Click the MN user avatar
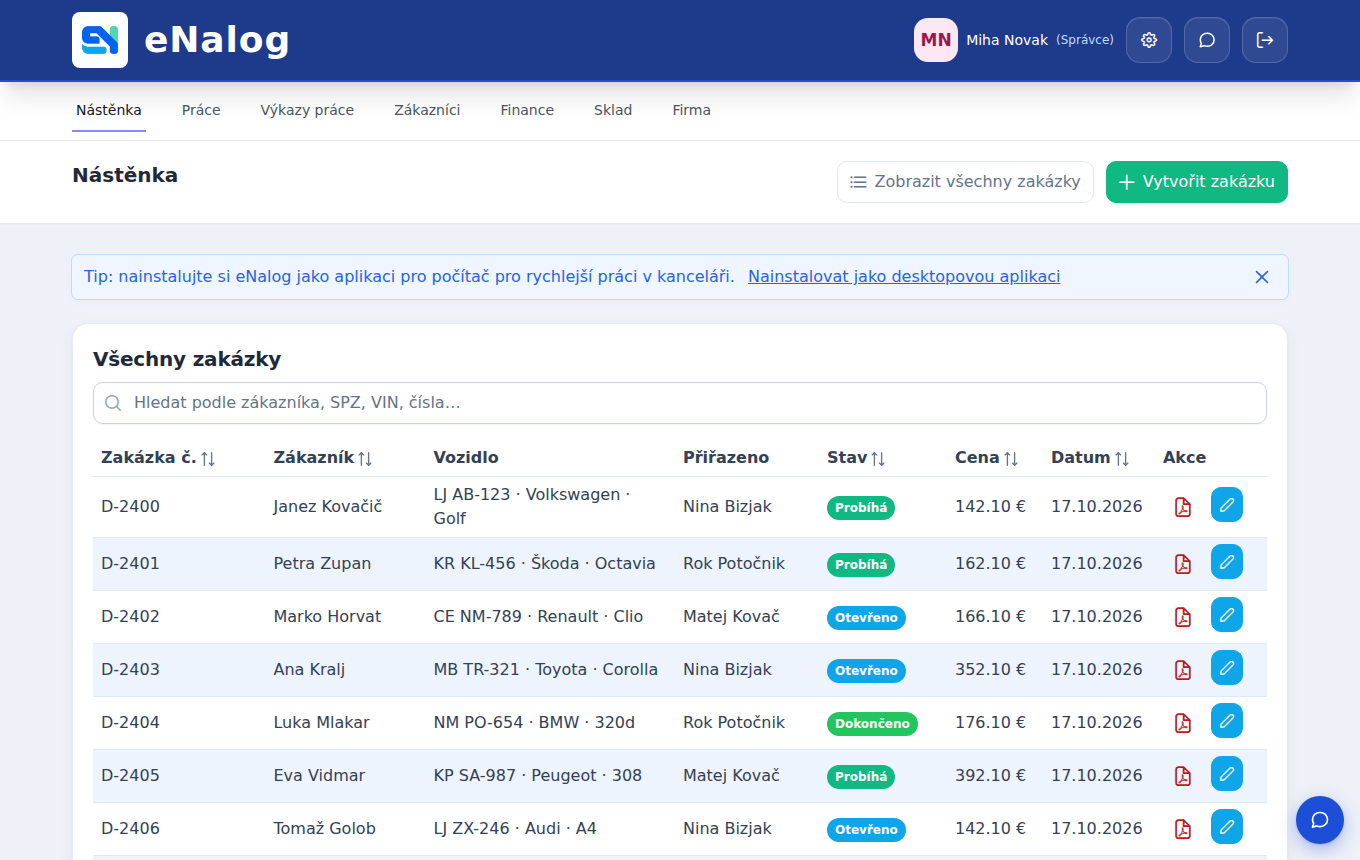Screen dimensions: 1360x860 coord(936,40)
